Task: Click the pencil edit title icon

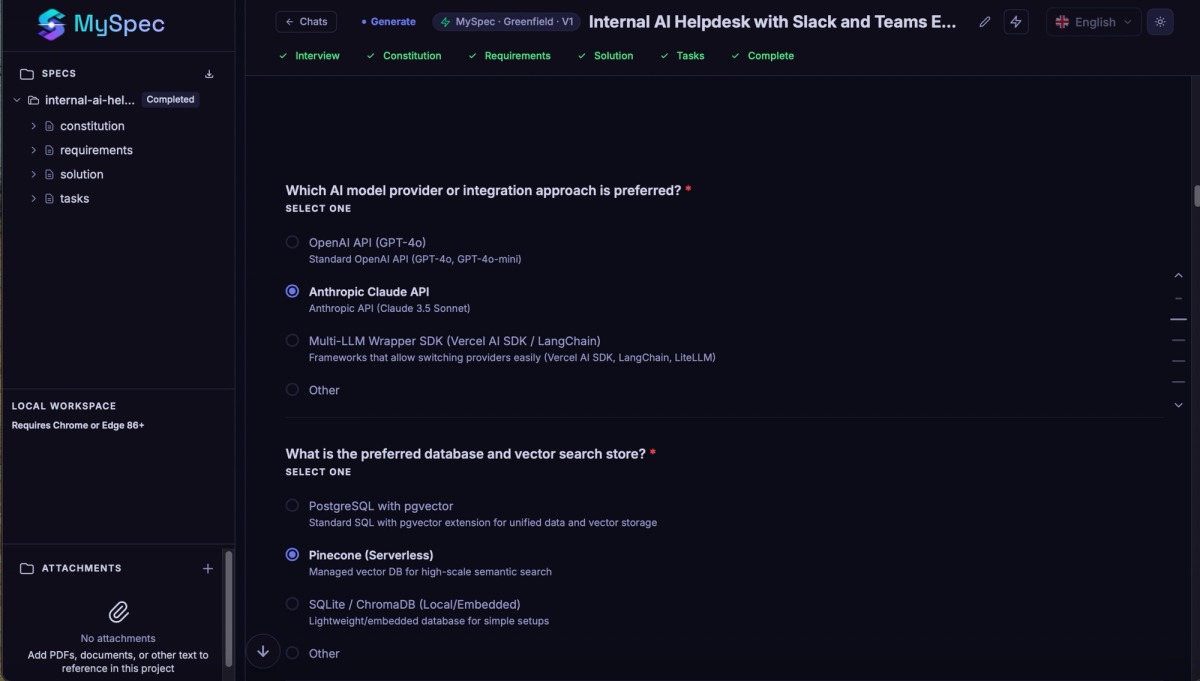Action: point(985,22)
